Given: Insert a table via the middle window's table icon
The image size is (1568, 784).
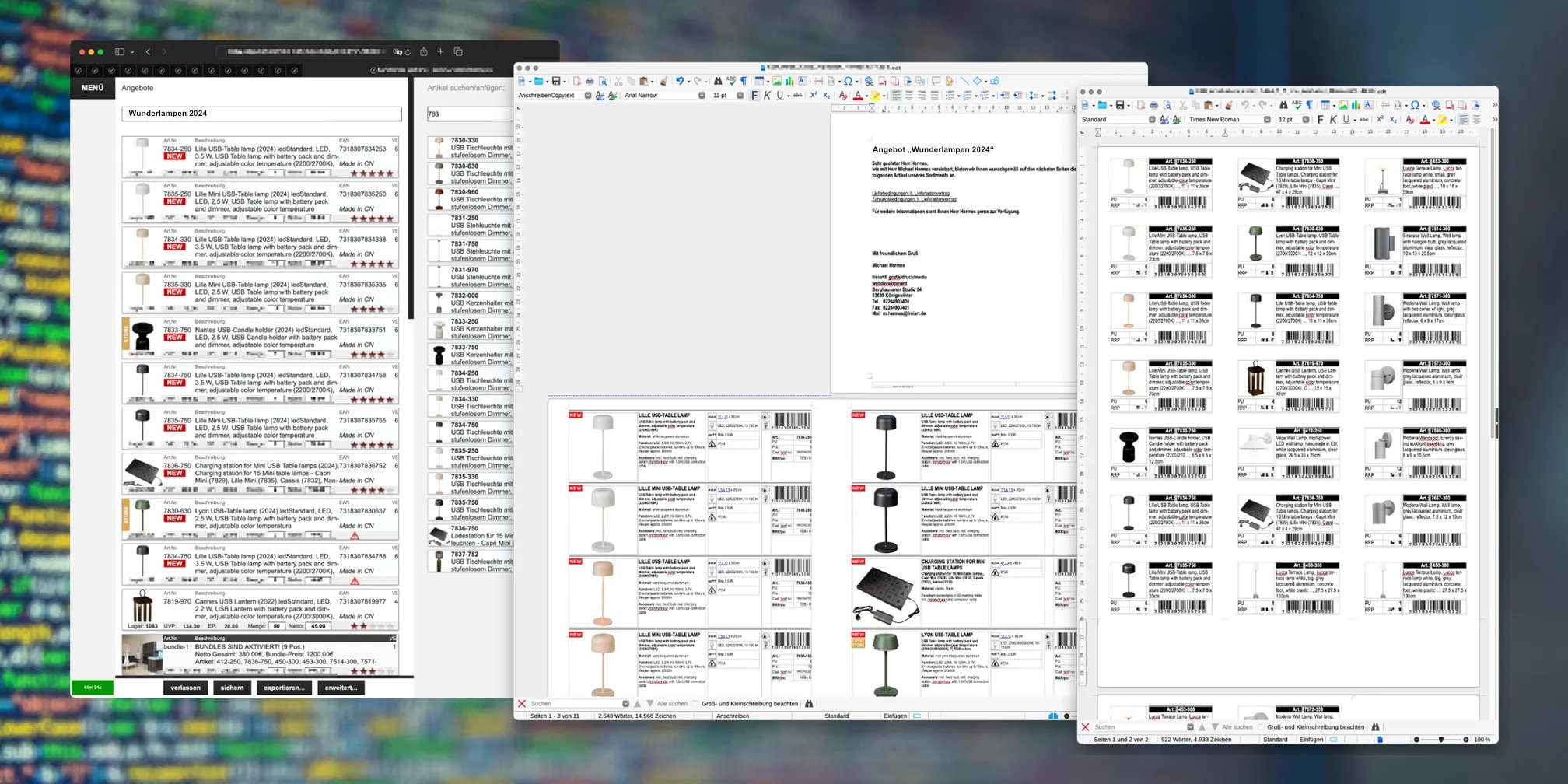Looking at the screenshot, I should click(x=759, y=81).
